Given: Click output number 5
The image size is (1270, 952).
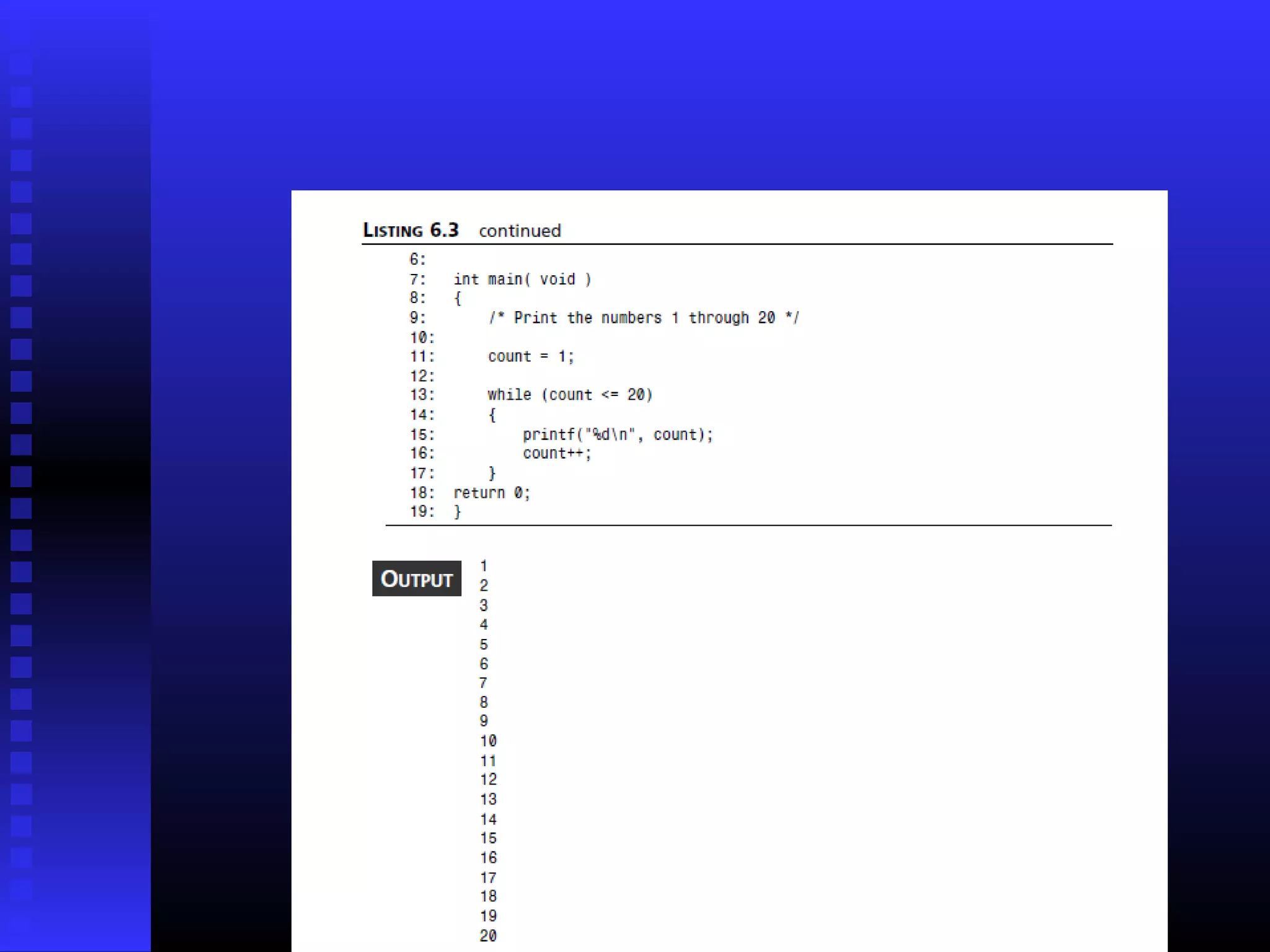Looking at the screenshot, I should pyautogui.click(x=484, y=645).
